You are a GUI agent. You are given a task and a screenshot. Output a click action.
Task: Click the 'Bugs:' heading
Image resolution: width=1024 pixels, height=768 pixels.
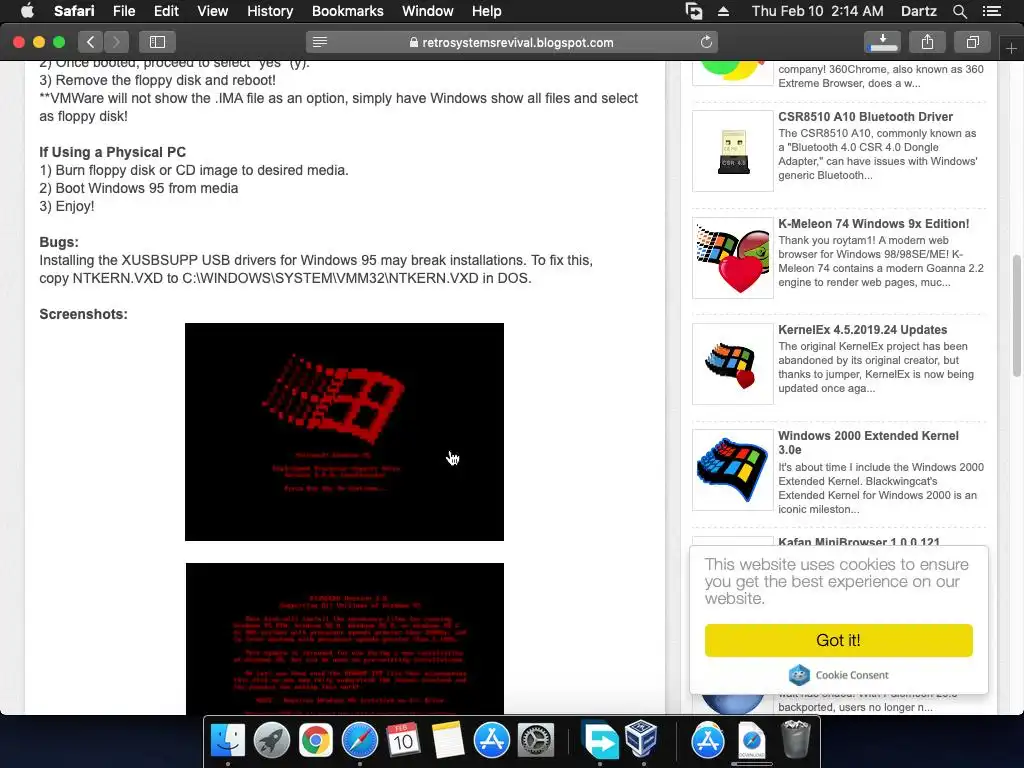pos(59,242)
